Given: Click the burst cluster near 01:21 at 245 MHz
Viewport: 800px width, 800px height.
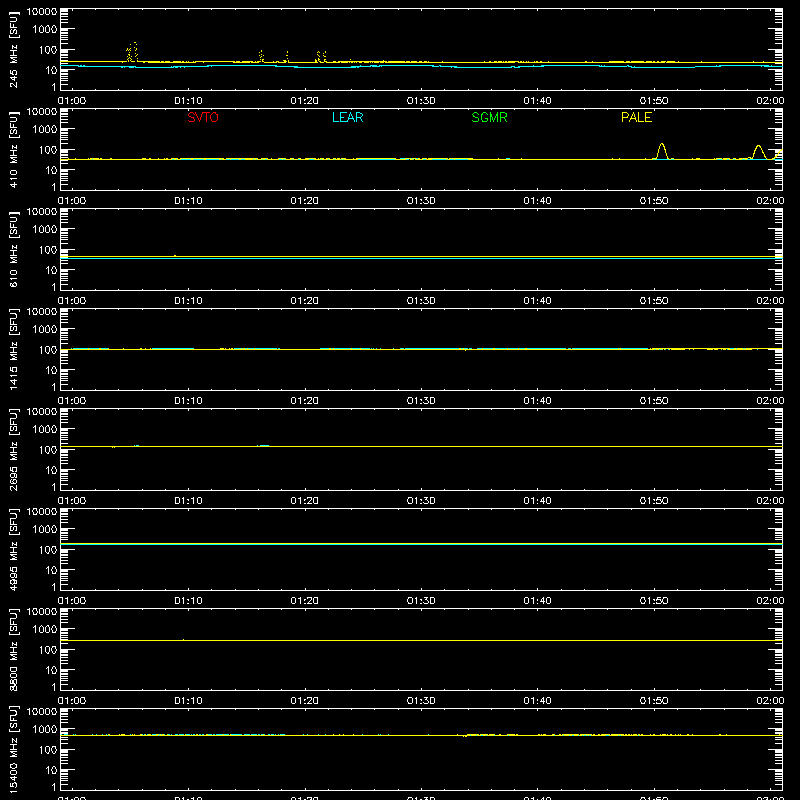Looking at the screenshot, I should pyautogui.click(x=321, y=57).
